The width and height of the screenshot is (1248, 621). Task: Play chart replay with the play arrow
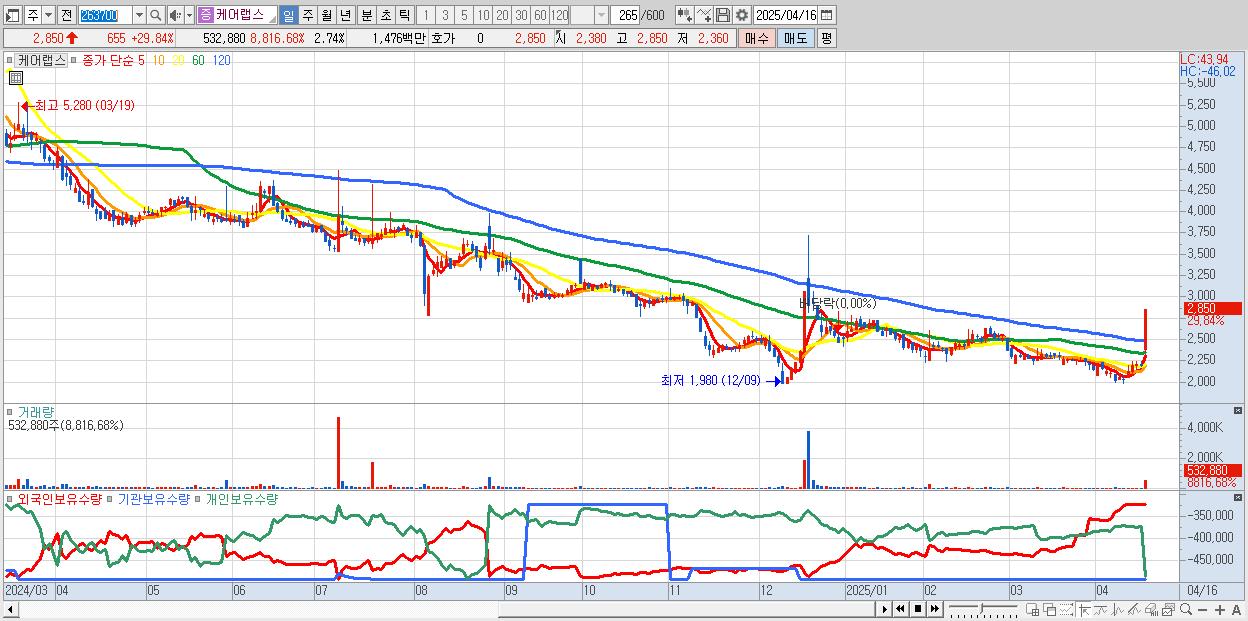pos(884,609)
